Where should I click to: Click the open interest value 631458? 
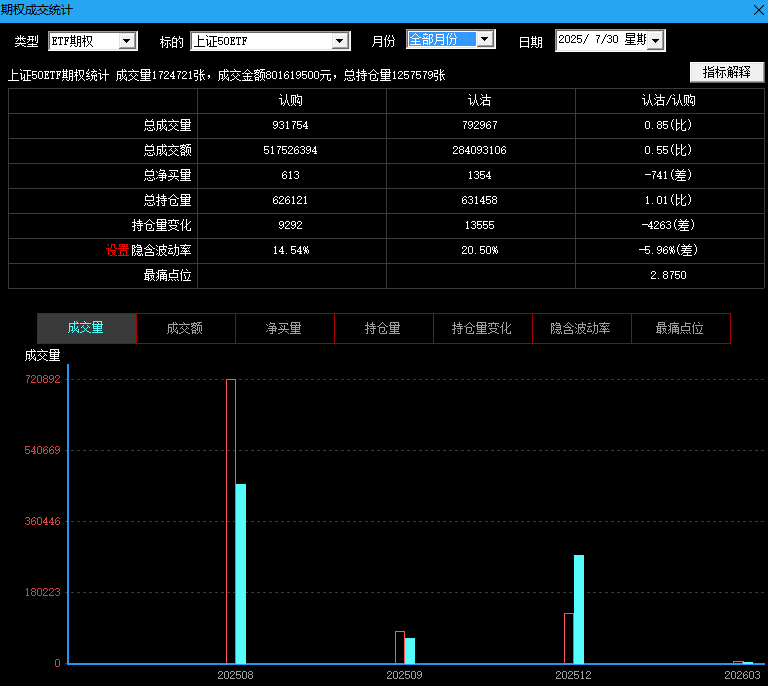tap(480, 200)
